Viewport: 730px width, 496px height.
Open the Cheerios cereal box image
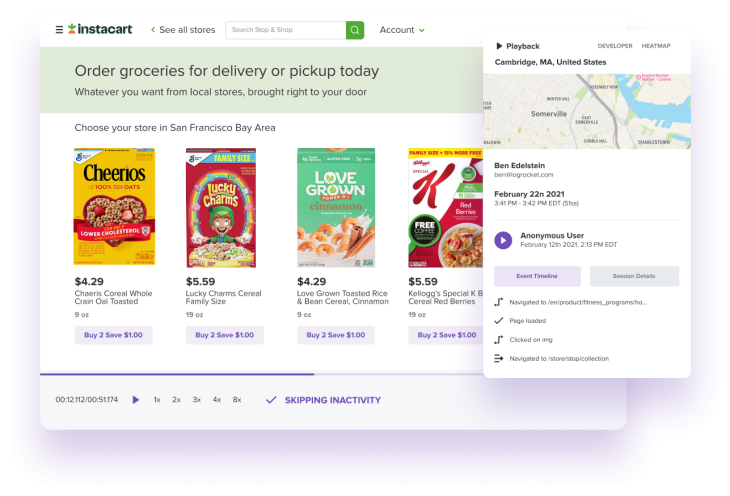point(114,206)
